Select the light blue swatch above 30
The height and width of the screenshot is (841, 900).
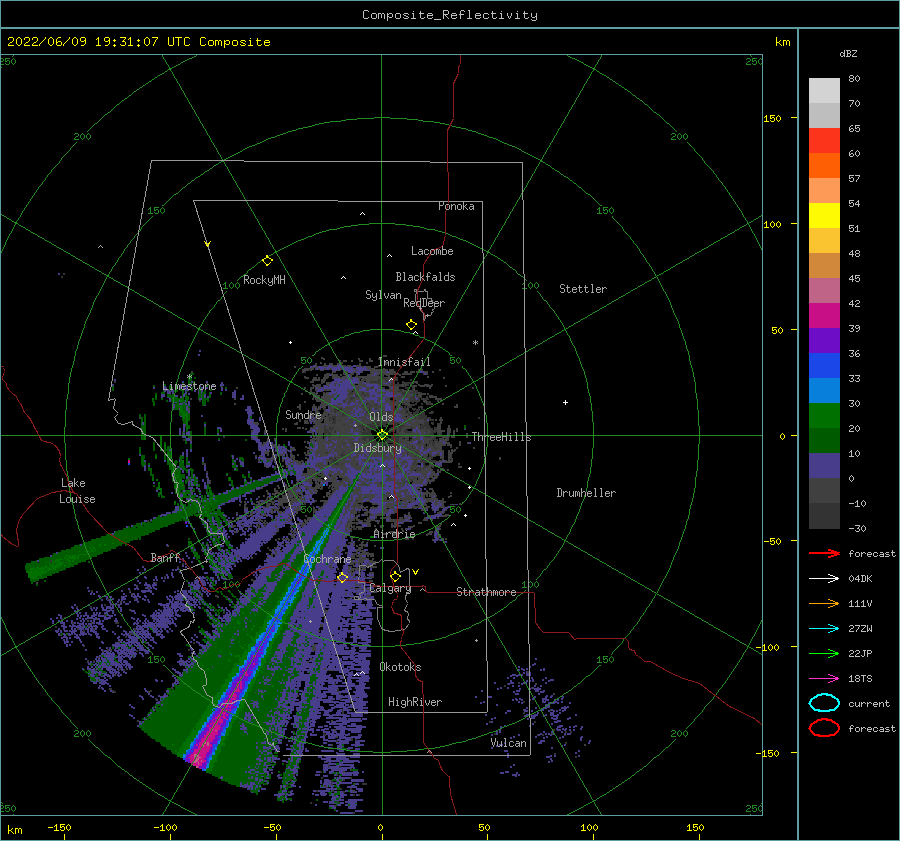(824, 390)
